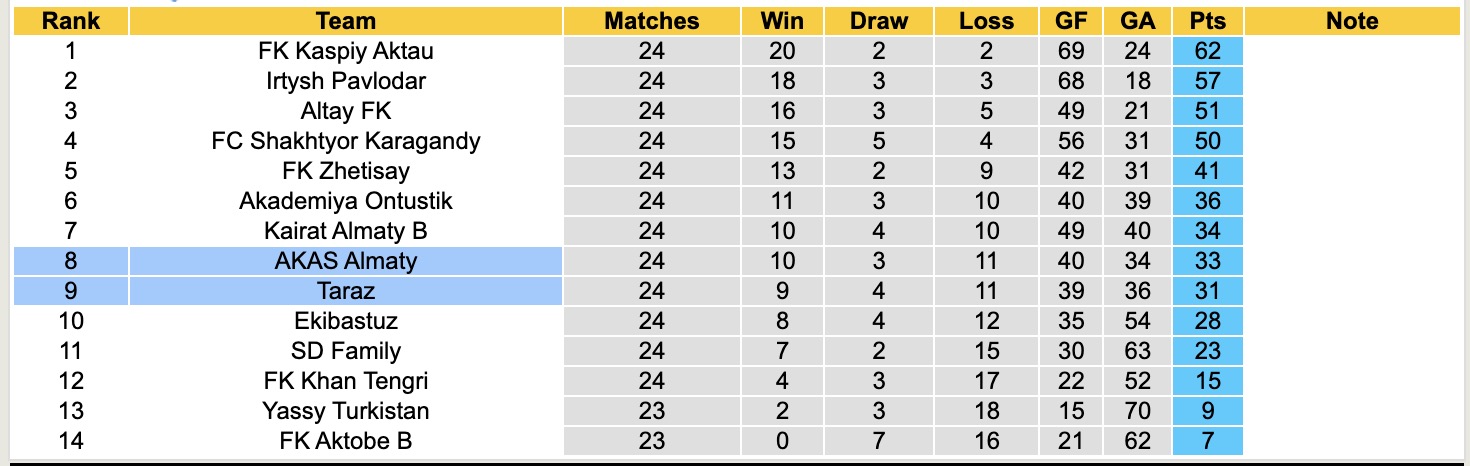Click the FK Zhetisay team name
This screenshot has width=1470, height=466.
(x=345, y=171)
